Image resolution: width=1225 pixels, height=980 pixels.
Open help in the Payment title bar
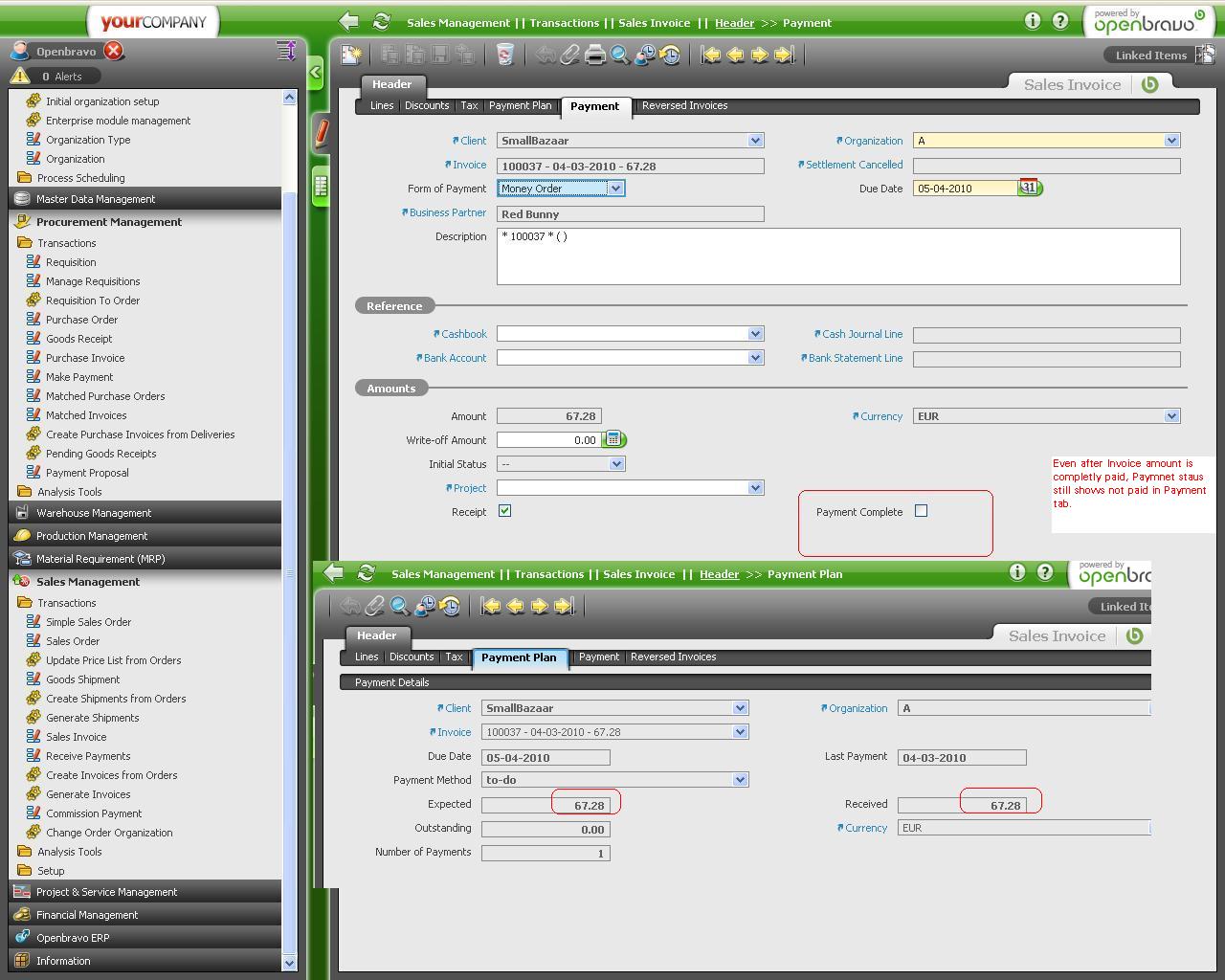(1060, 20)
